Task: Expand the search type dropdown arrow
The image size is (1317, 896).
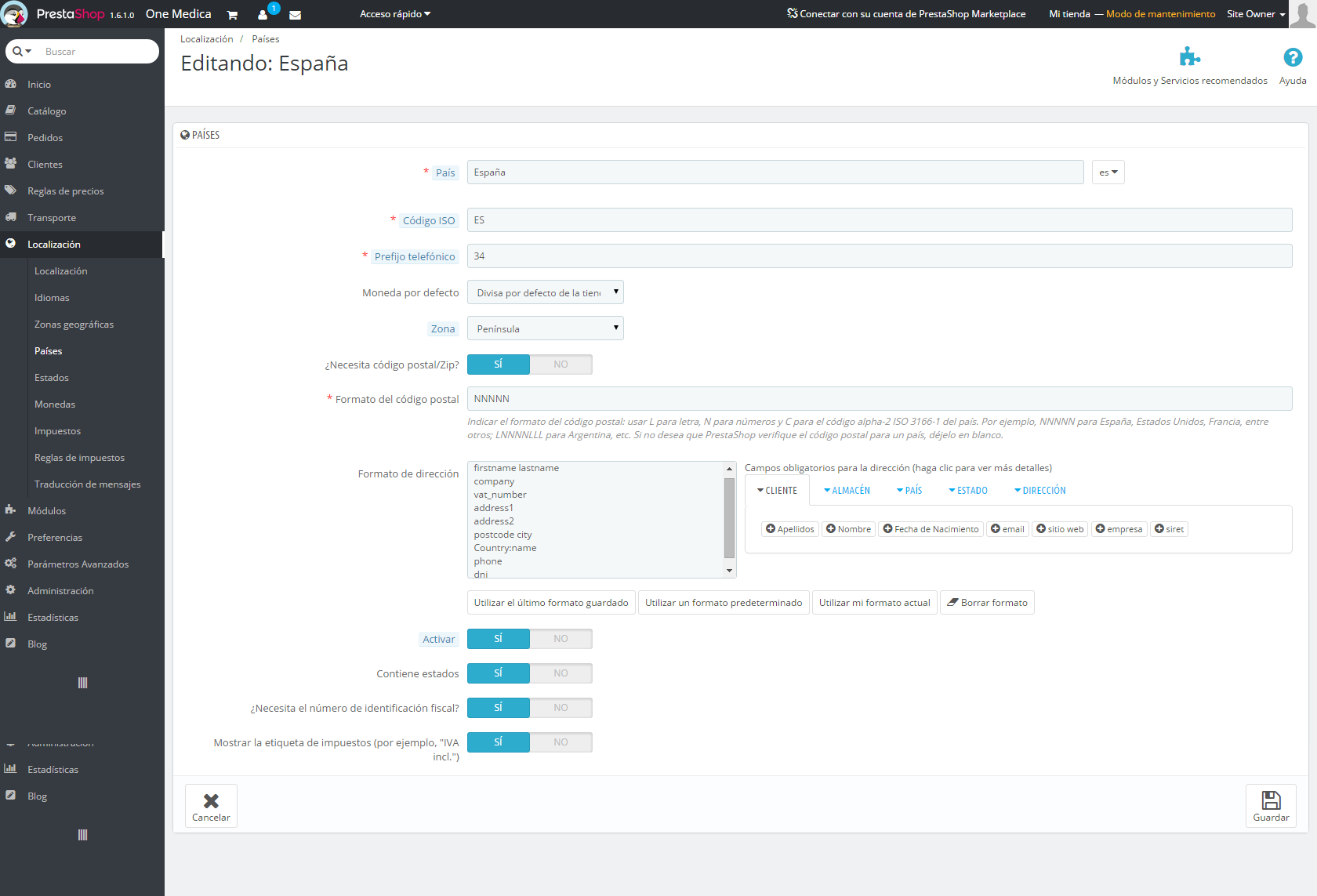Action: (28, 52)
